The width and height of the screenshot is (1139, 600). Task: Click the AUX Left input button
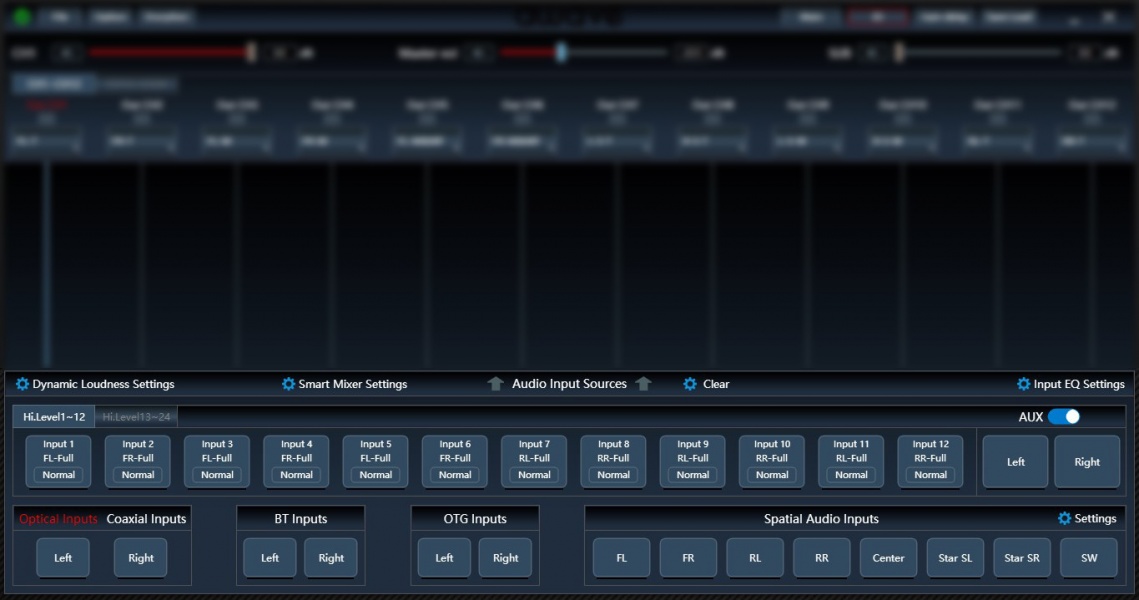click(x=1016, y=461)
